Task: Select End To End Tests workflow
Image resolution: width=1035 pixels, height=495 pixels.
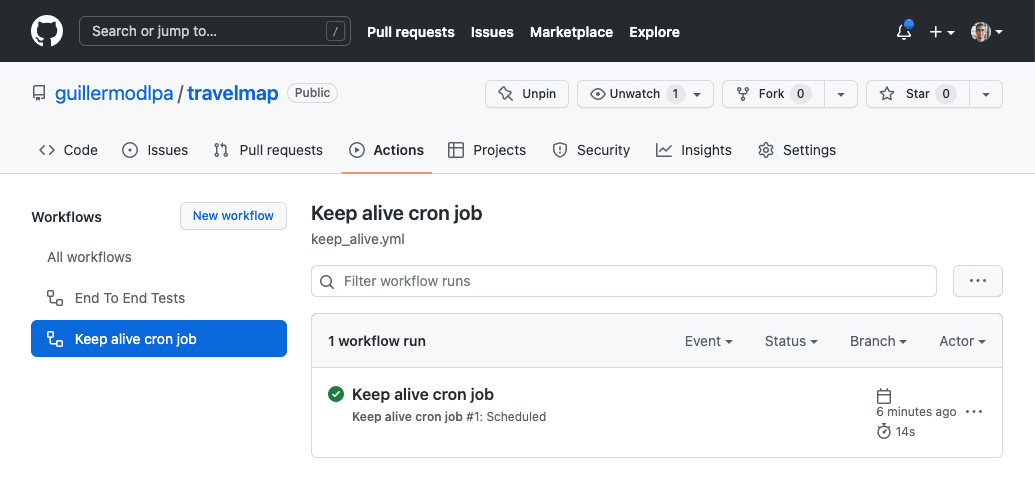Action: [x=129, y=298]
